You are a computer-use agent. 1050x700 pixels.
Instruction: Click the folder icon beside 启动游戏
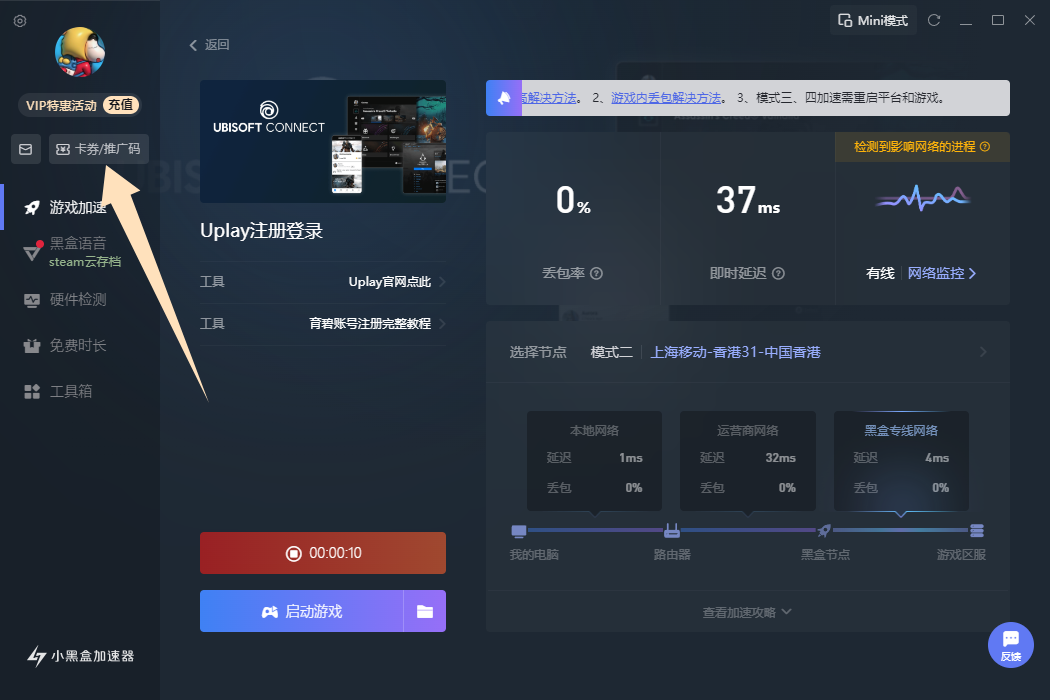tap(426, 611)
